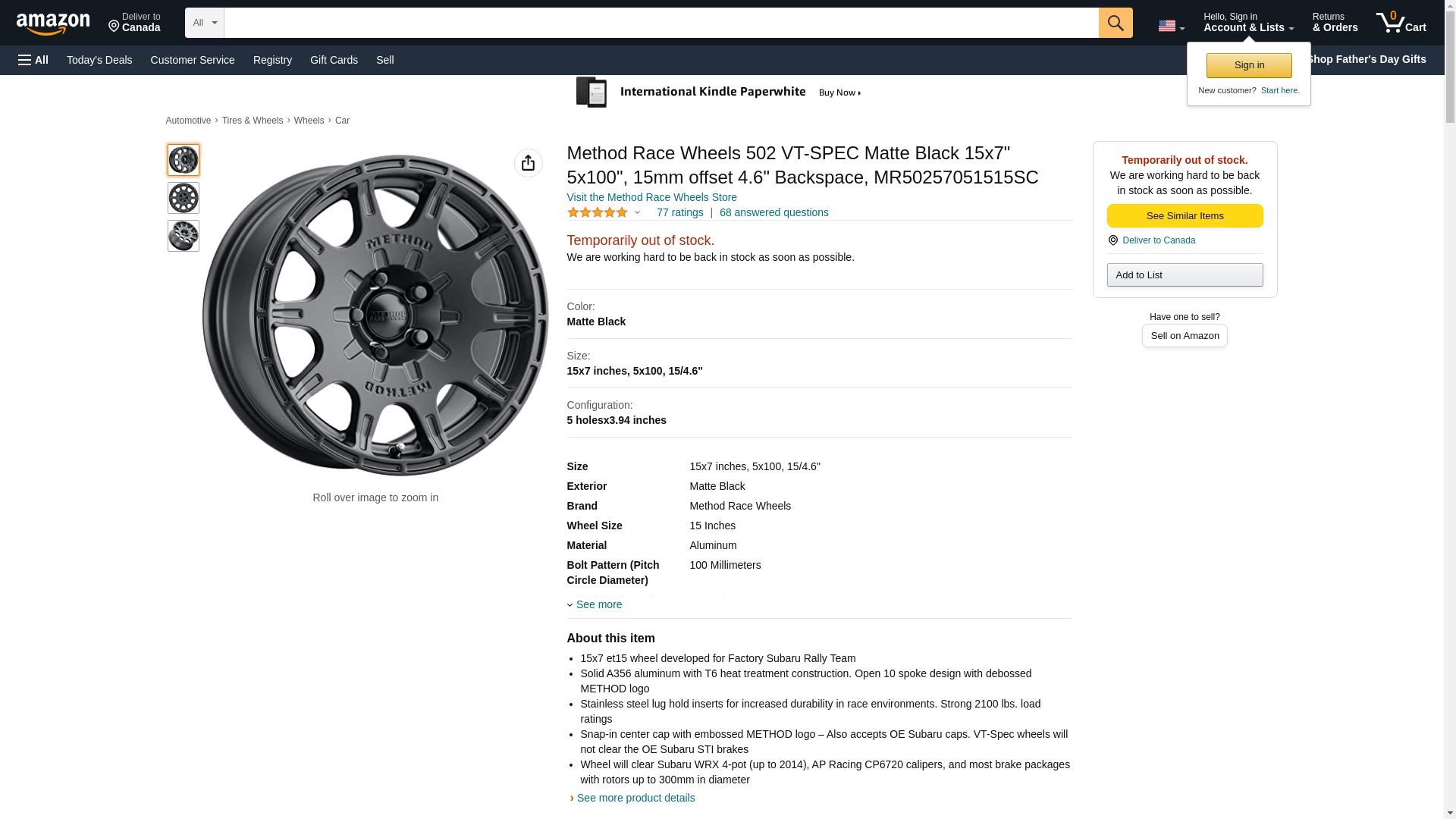Open the shopping cart
The image size is (1456, 819).
click(1401, 23)
